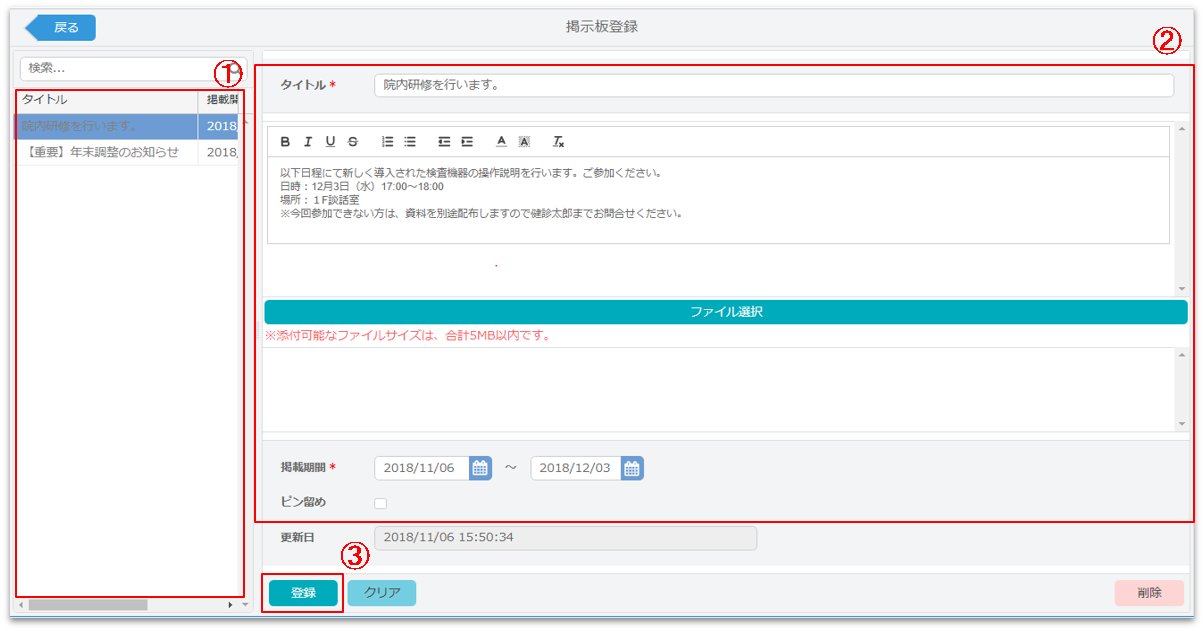The width and height of the screenshot is (1204, 631).
Task: Select the row 【重要】年末調整のお知らせ
Action: pos(127,152)
